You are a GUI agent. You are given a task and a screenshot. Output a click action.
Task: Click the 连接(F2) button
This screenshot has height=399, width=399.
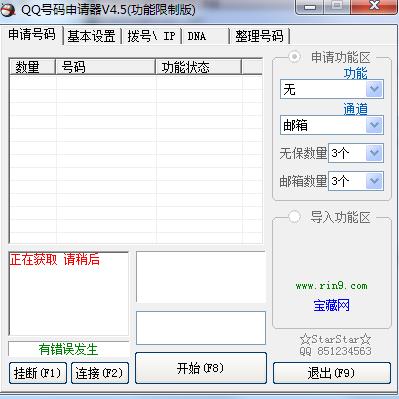(x=100, y=373)
